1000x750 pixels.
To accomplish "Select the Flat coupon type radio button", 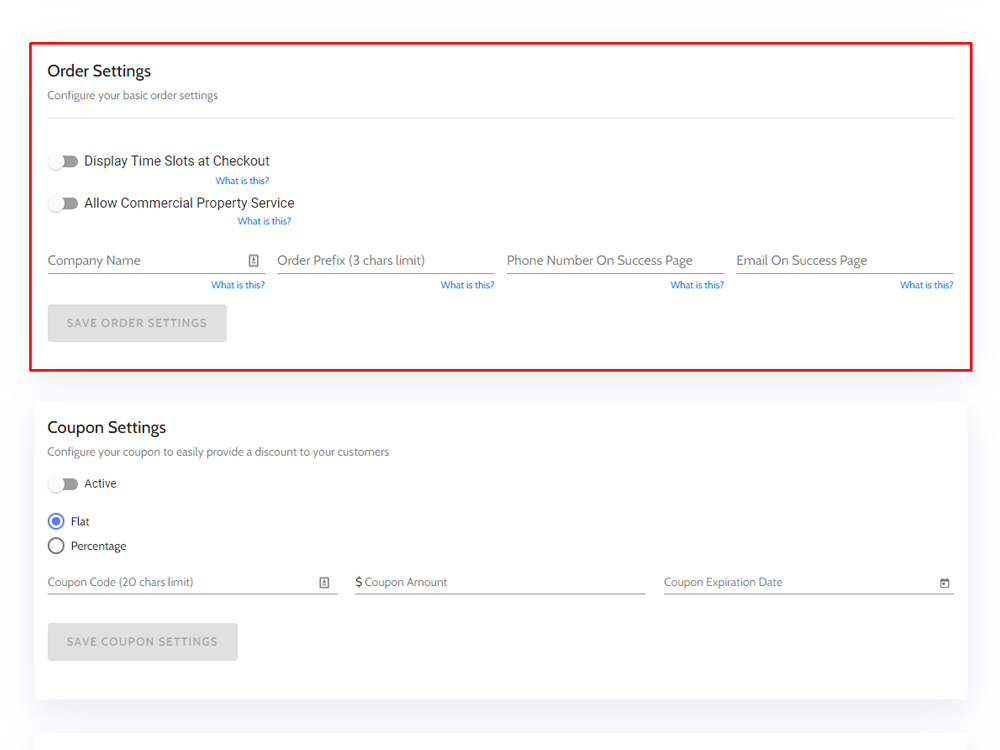I will click(x=56, y=521).
